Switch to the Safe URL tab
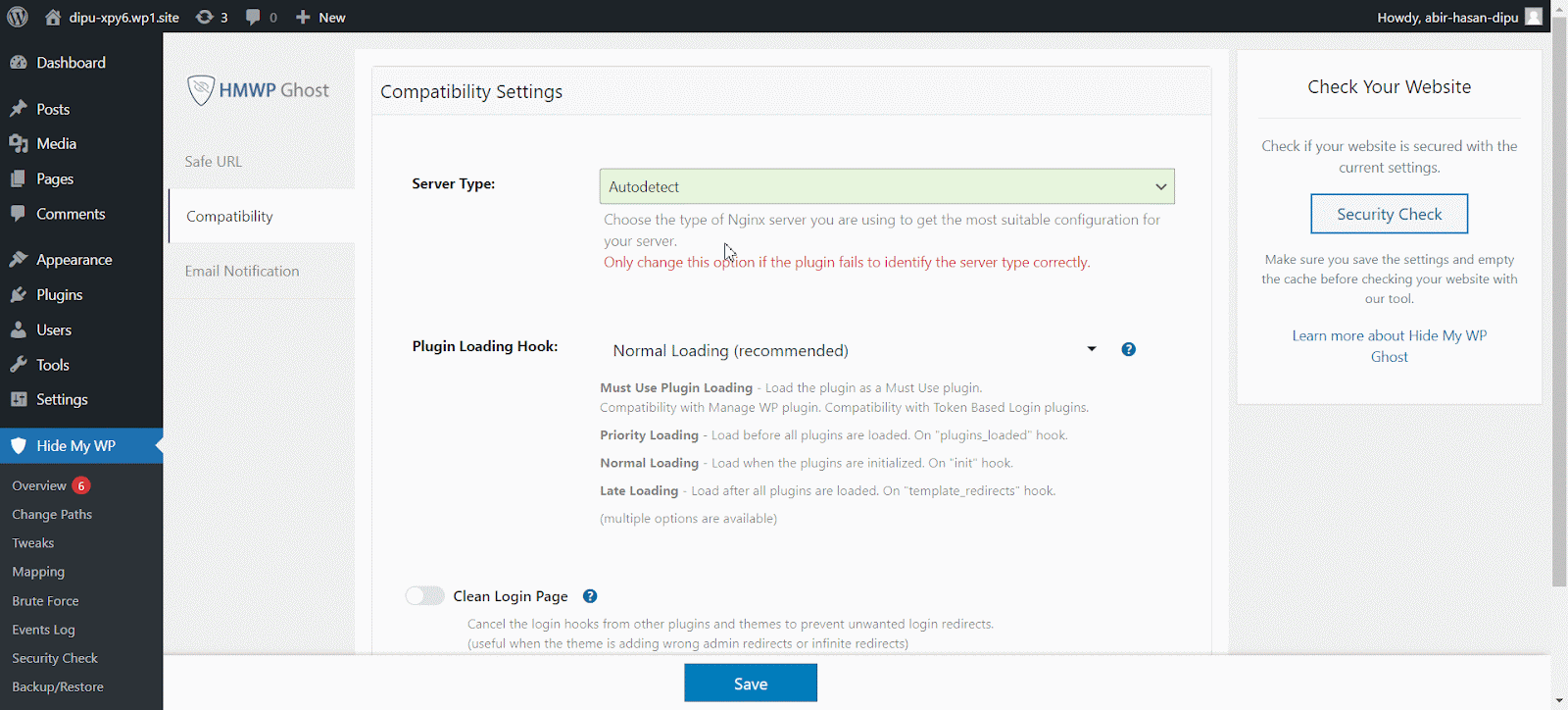The image size is (1568, 710). click(x=214, y=162)
